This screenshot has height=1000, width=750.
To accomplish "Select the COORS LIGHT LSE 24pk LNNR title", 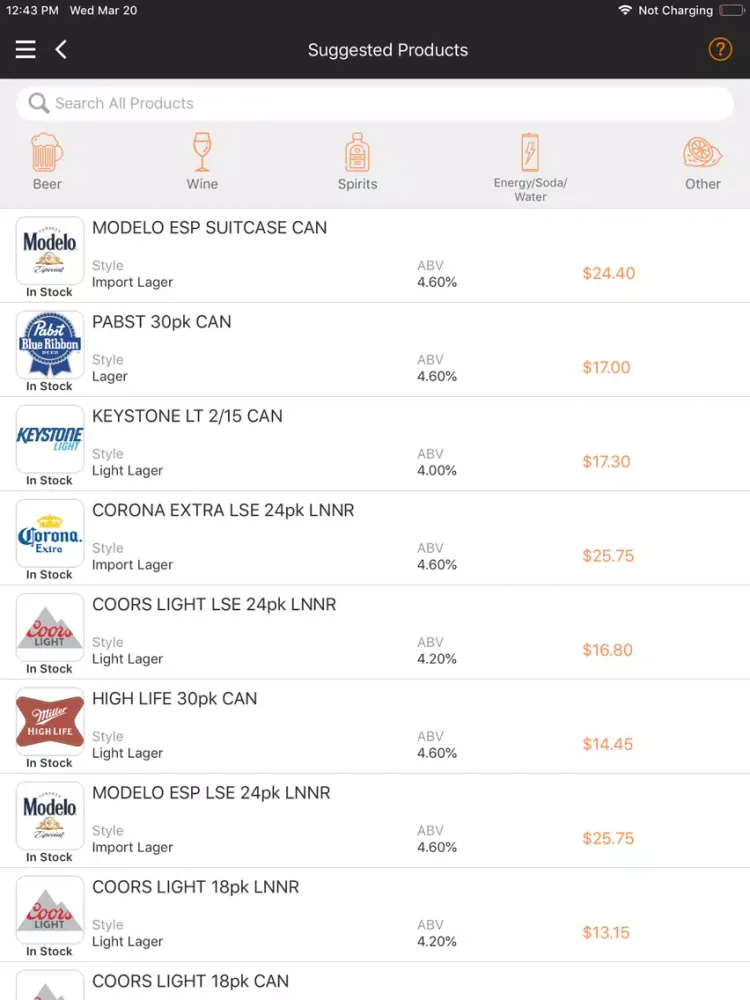I will point(214,605).
